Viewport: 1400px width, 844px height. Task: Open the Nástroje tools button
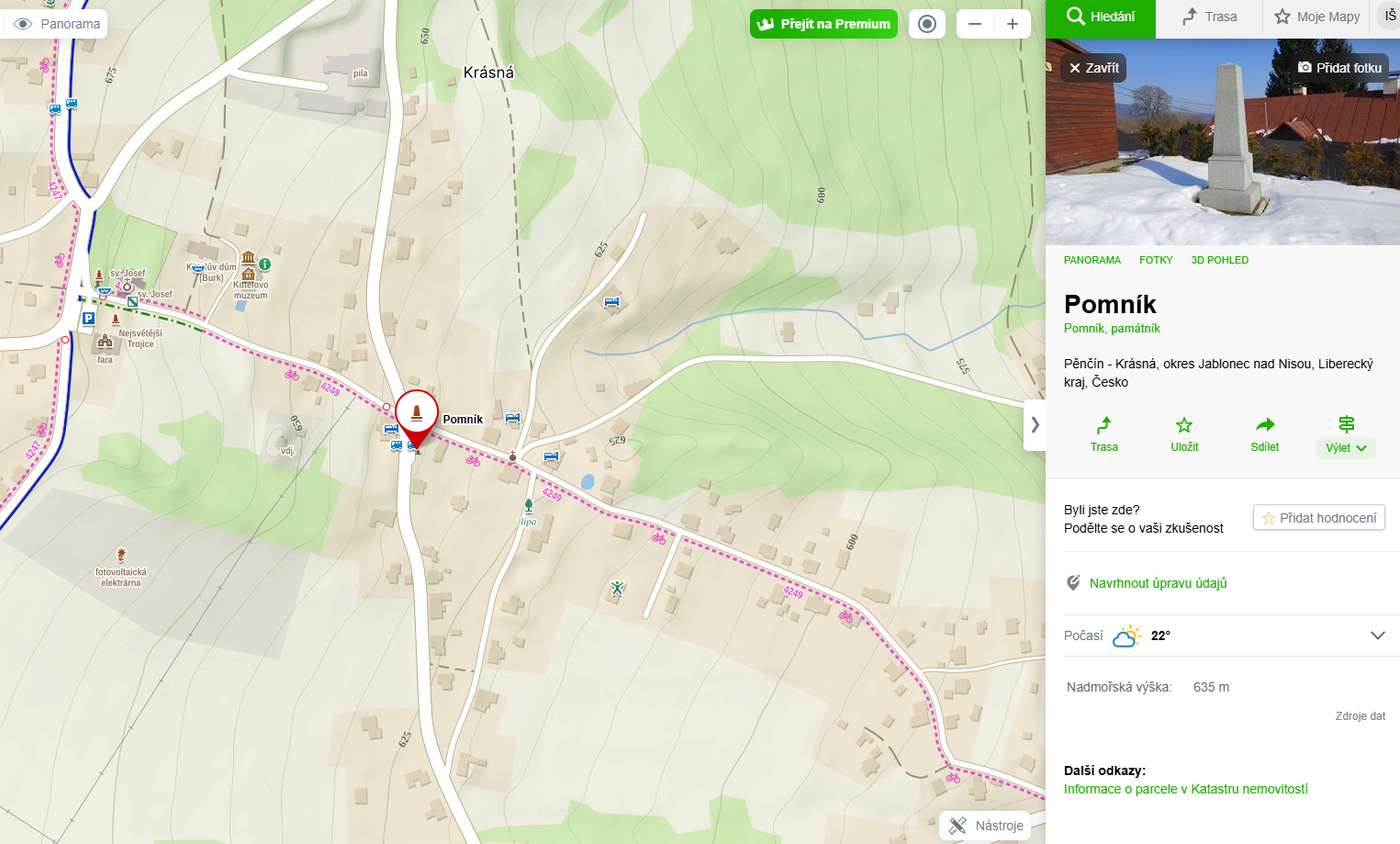point(985,826)
